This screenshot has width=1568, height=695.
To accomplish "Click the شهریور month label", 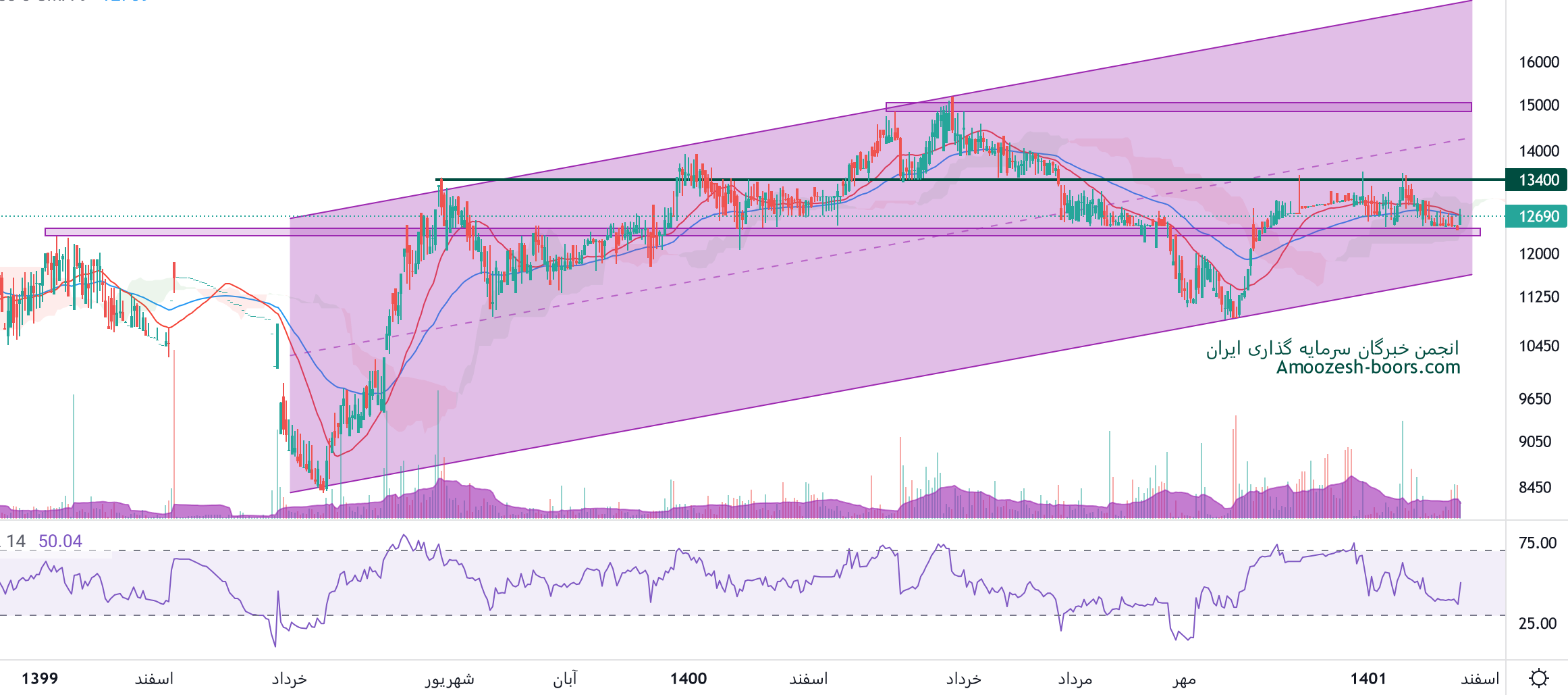I will coord(449,678).
